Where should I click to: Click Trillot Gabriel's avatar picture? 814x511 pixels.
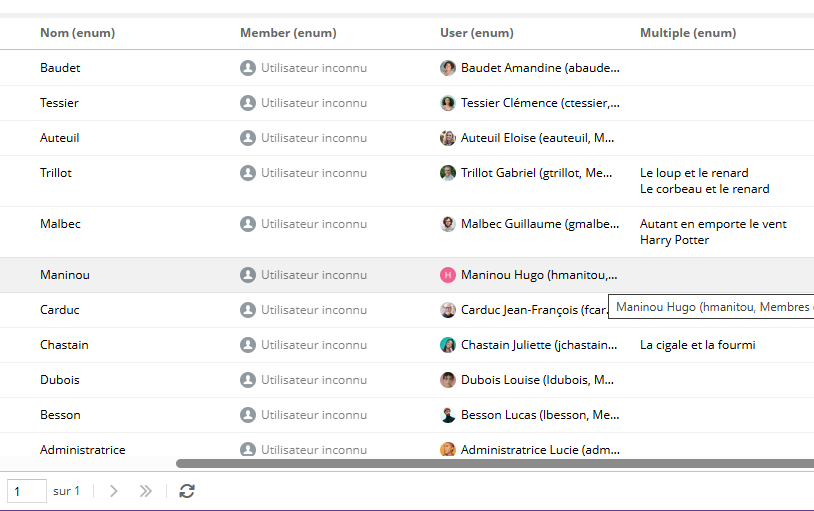(x=448, y=173)
